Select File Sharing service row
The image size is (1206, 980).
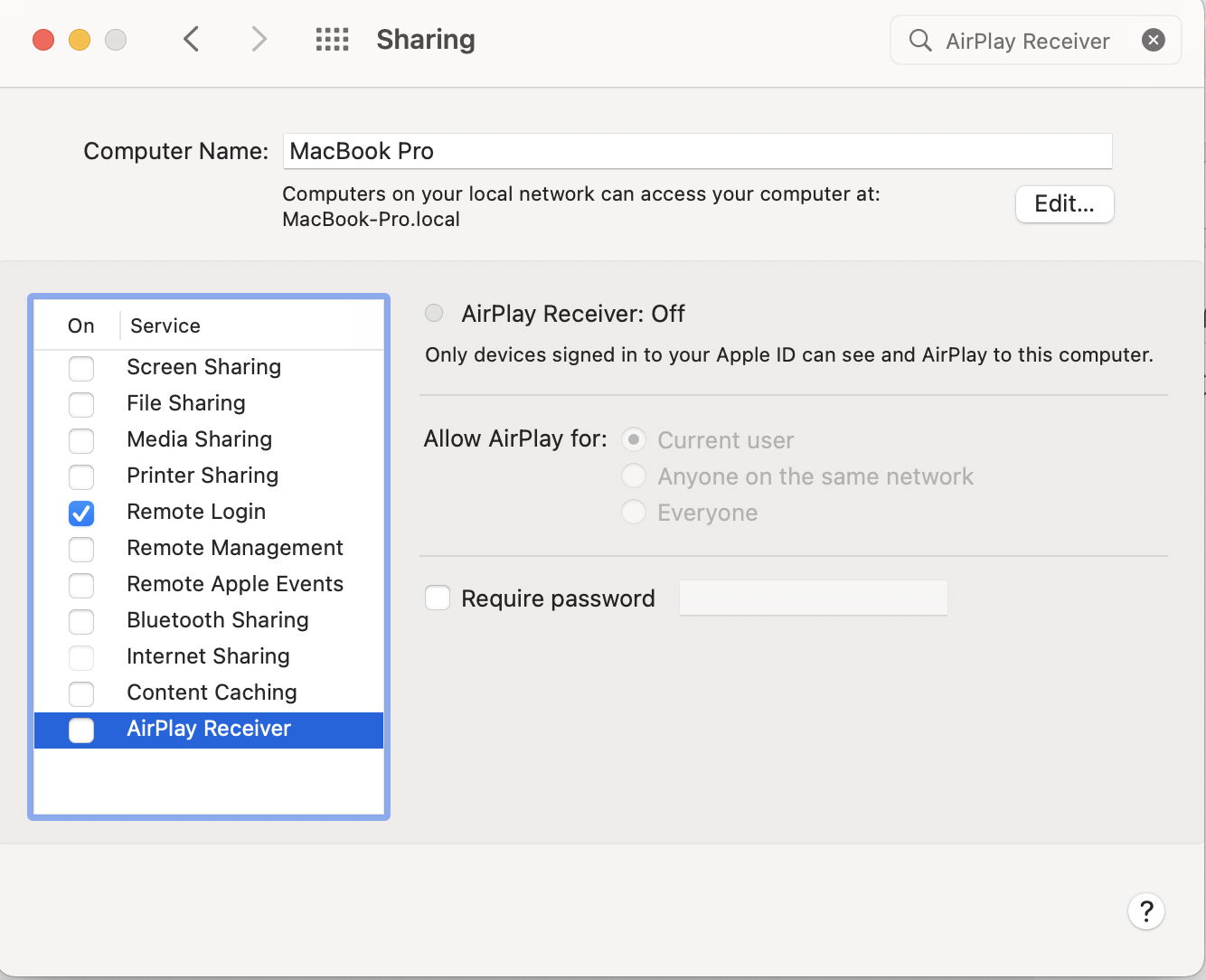tap(209, 403)
